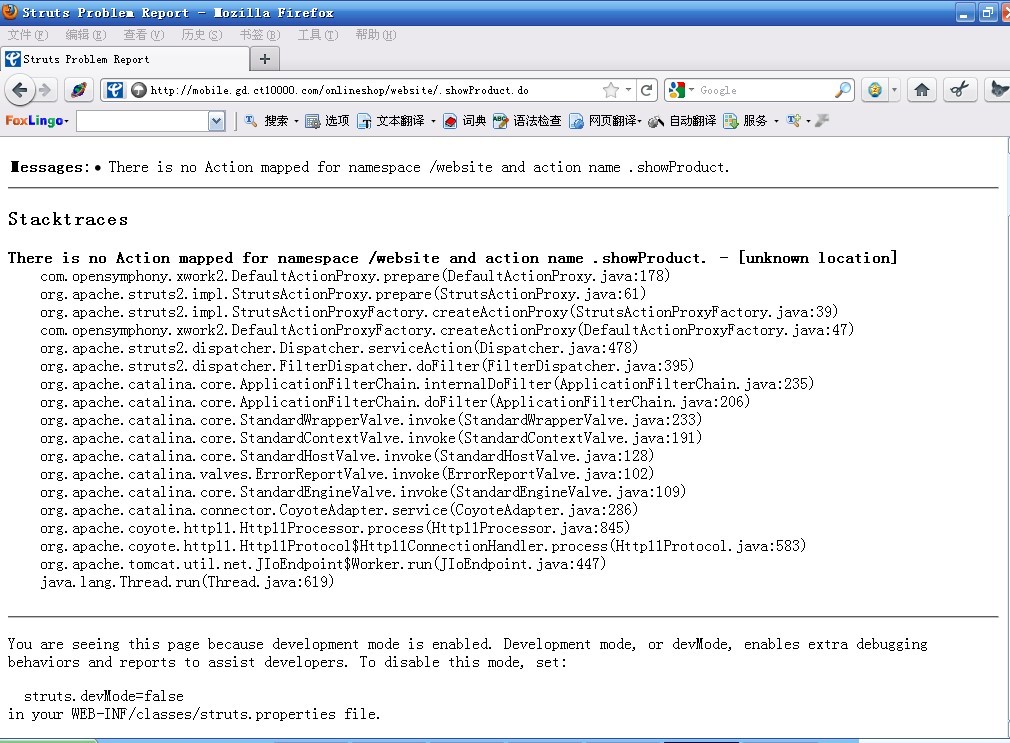Click the Firefox logo in the title bar
This screenshot has width=1010, height=743.
pyautogui.click(x=10, y=12)
